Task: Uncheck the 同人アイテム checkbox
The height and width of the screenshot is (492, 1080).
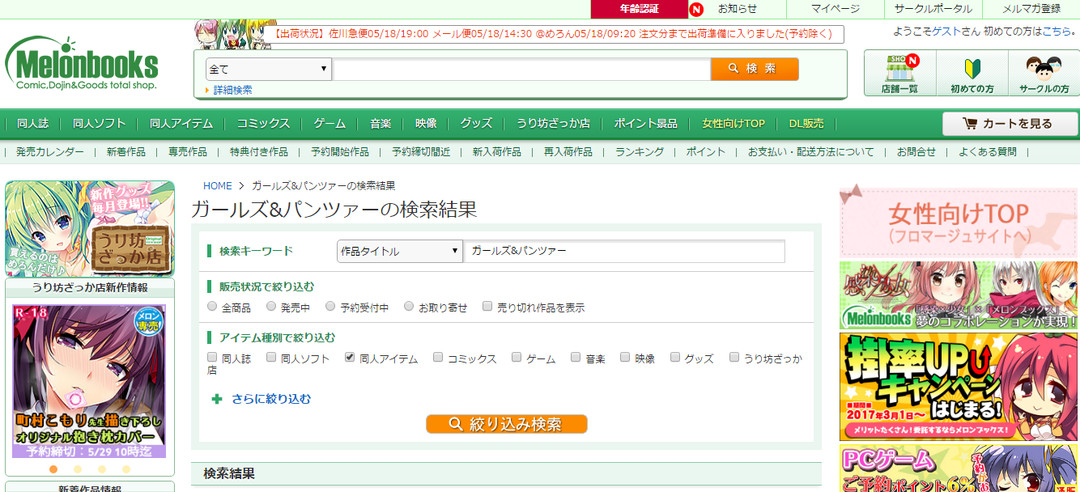Action: pyautogui.click(x=349, y=357)
